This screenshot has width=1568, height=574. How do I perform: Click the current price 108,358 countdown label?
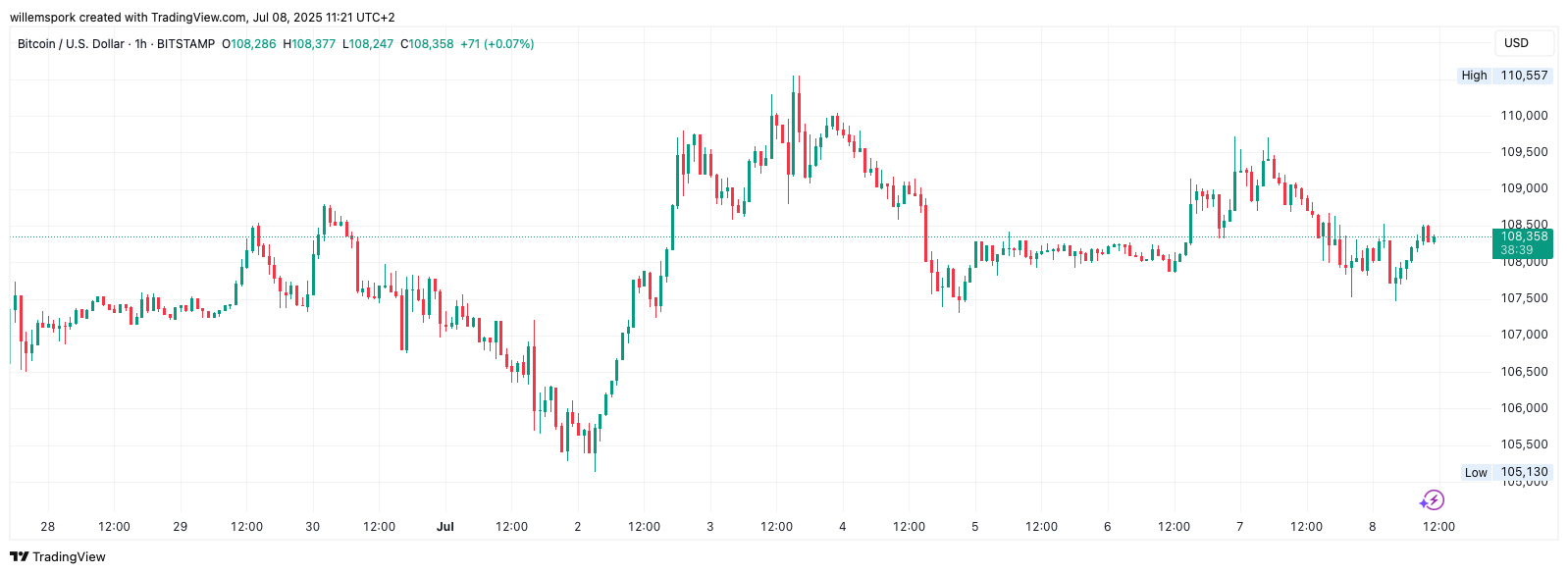click(1523, 243)
